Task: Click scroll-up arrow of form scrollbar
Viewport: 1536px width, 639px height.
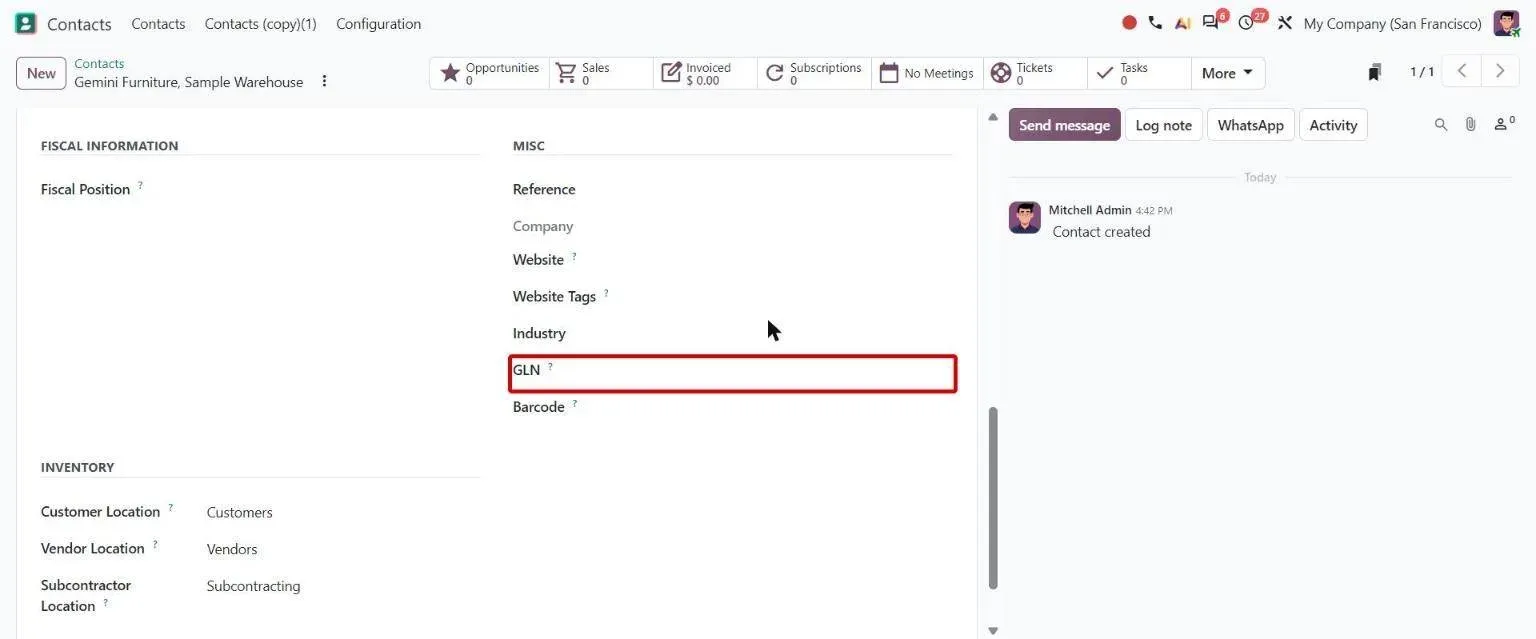Action: tap(993, 117)
